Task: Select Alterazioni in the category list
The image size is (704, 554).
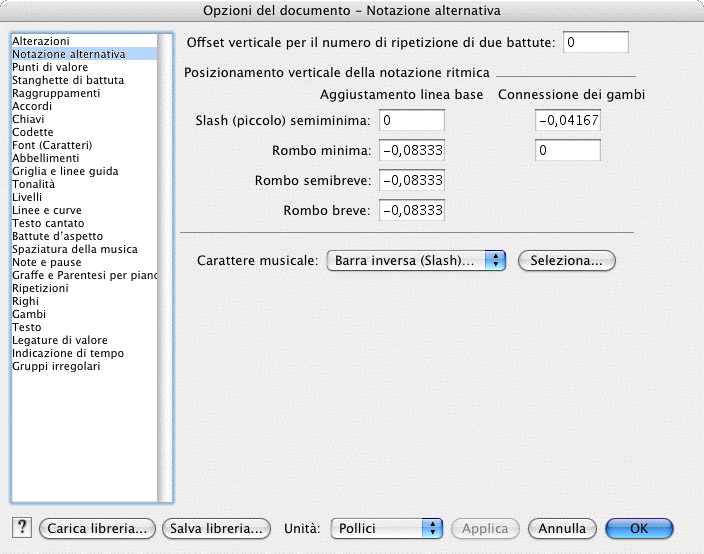Action: tap(41, 41)
